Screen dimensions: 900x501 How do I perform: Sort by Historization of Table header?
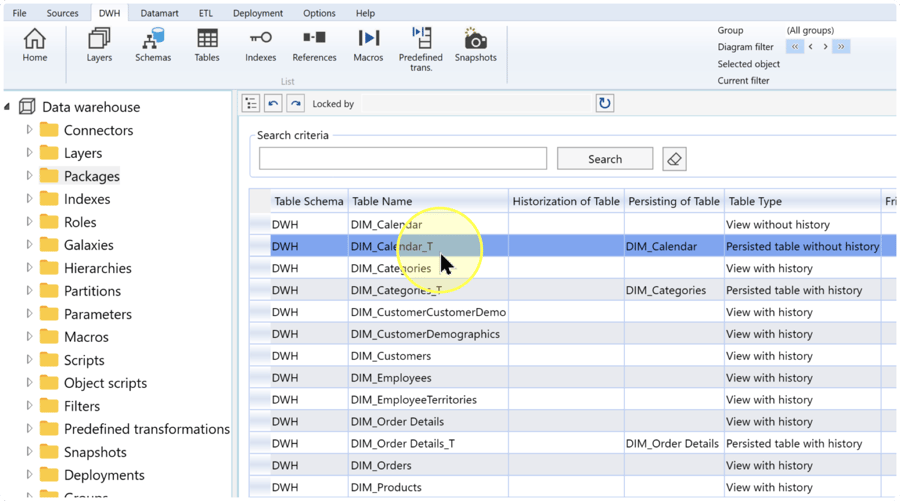[x=566, y=201]
